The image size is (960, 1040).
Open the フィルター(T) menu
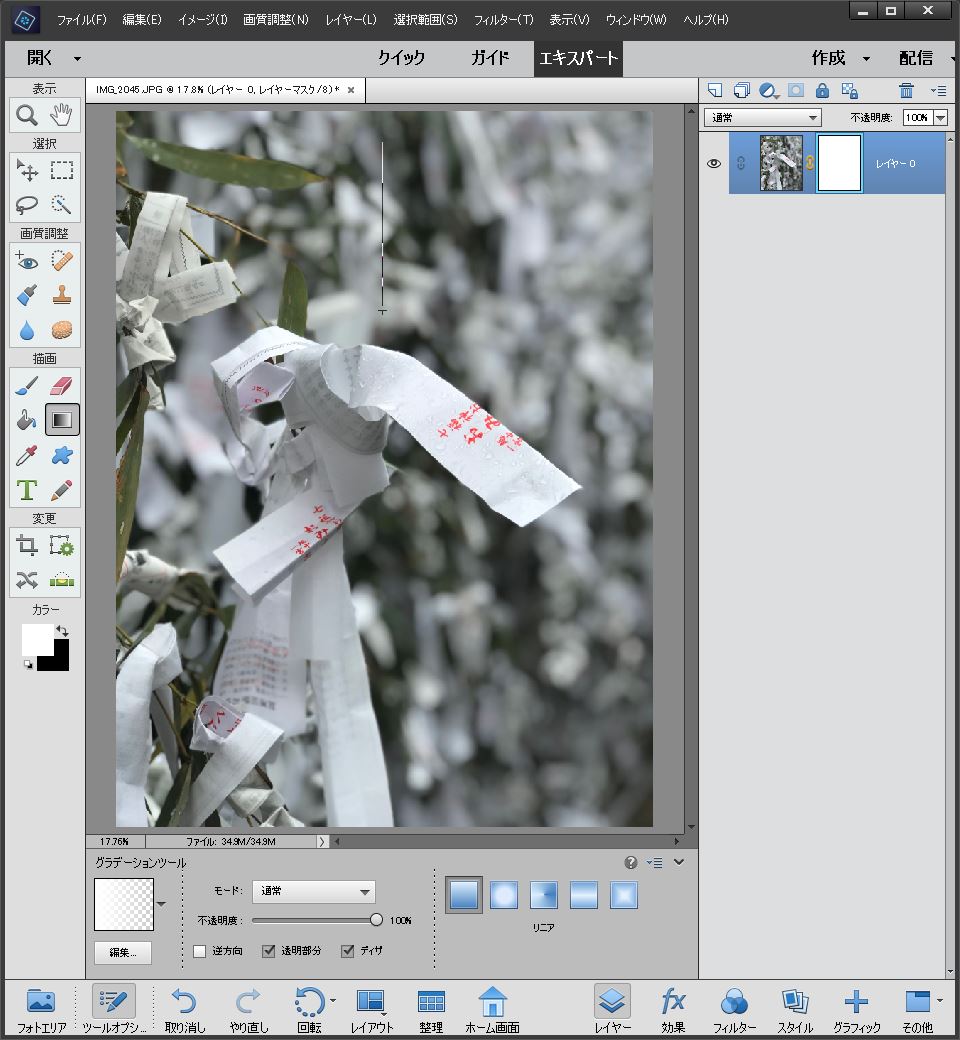point(503,20)
